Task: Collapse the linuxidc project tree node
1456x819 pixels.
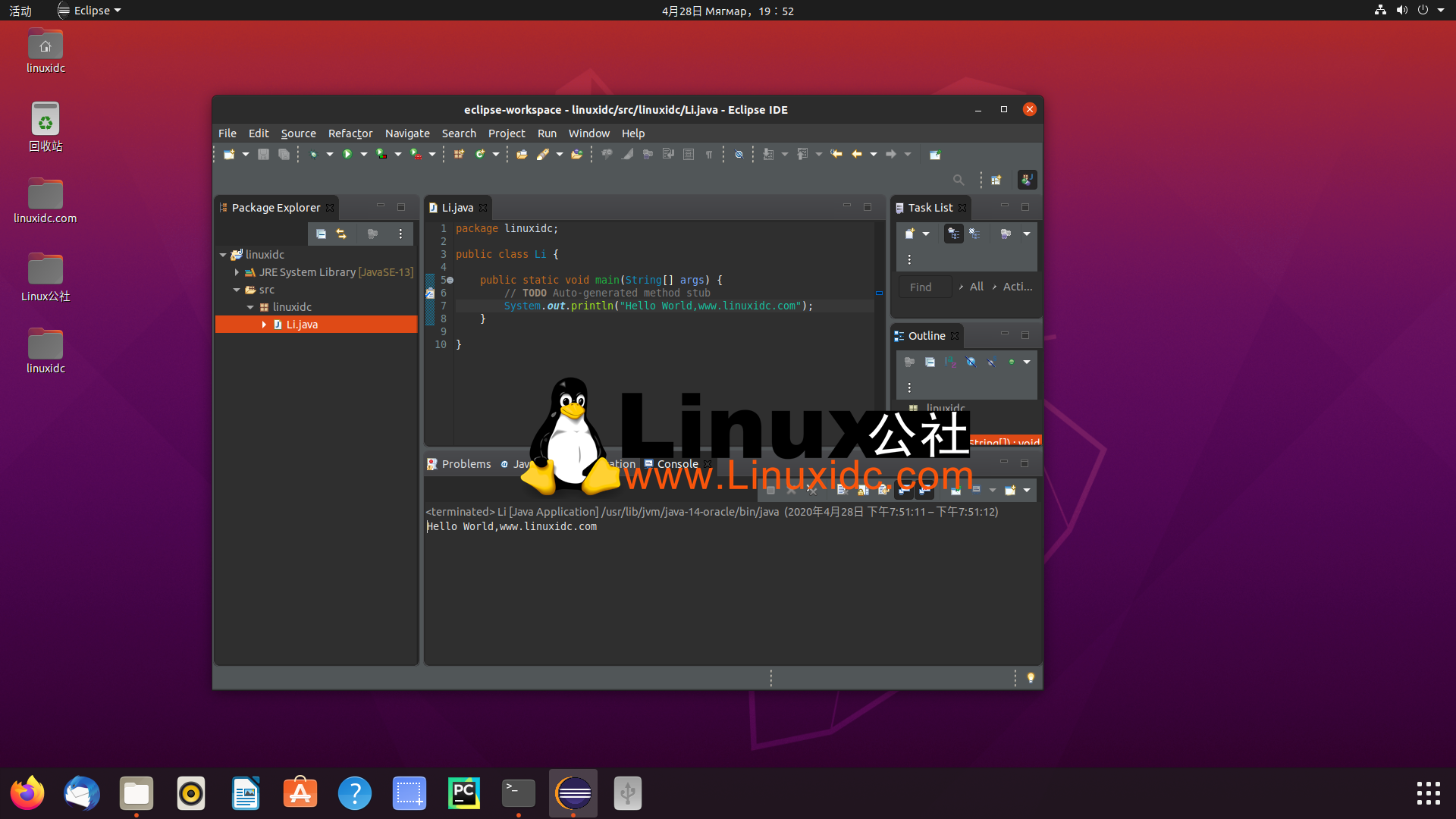Action: (223, 255)
